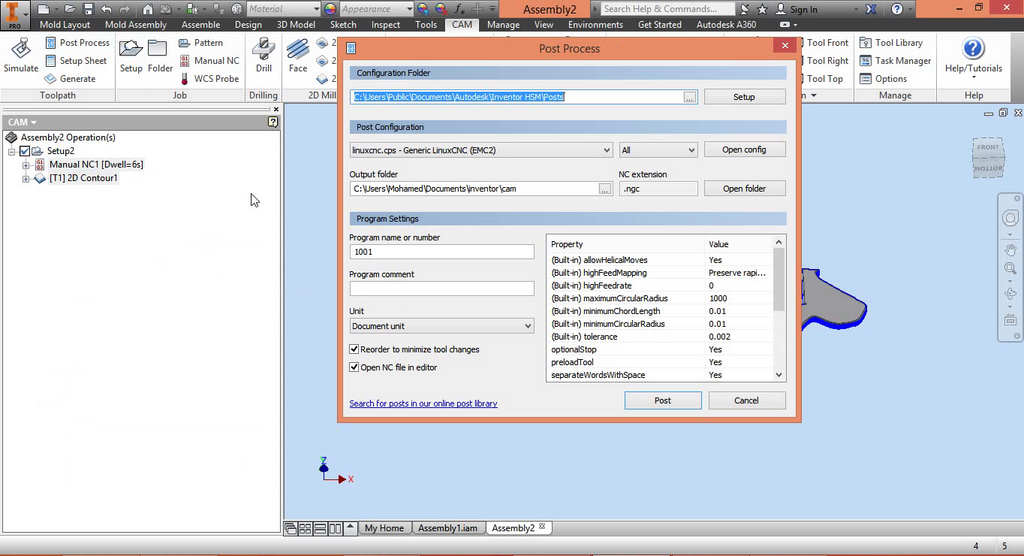
Task: Click the CAM browser help question-mark icon
Action: [273, 122]
